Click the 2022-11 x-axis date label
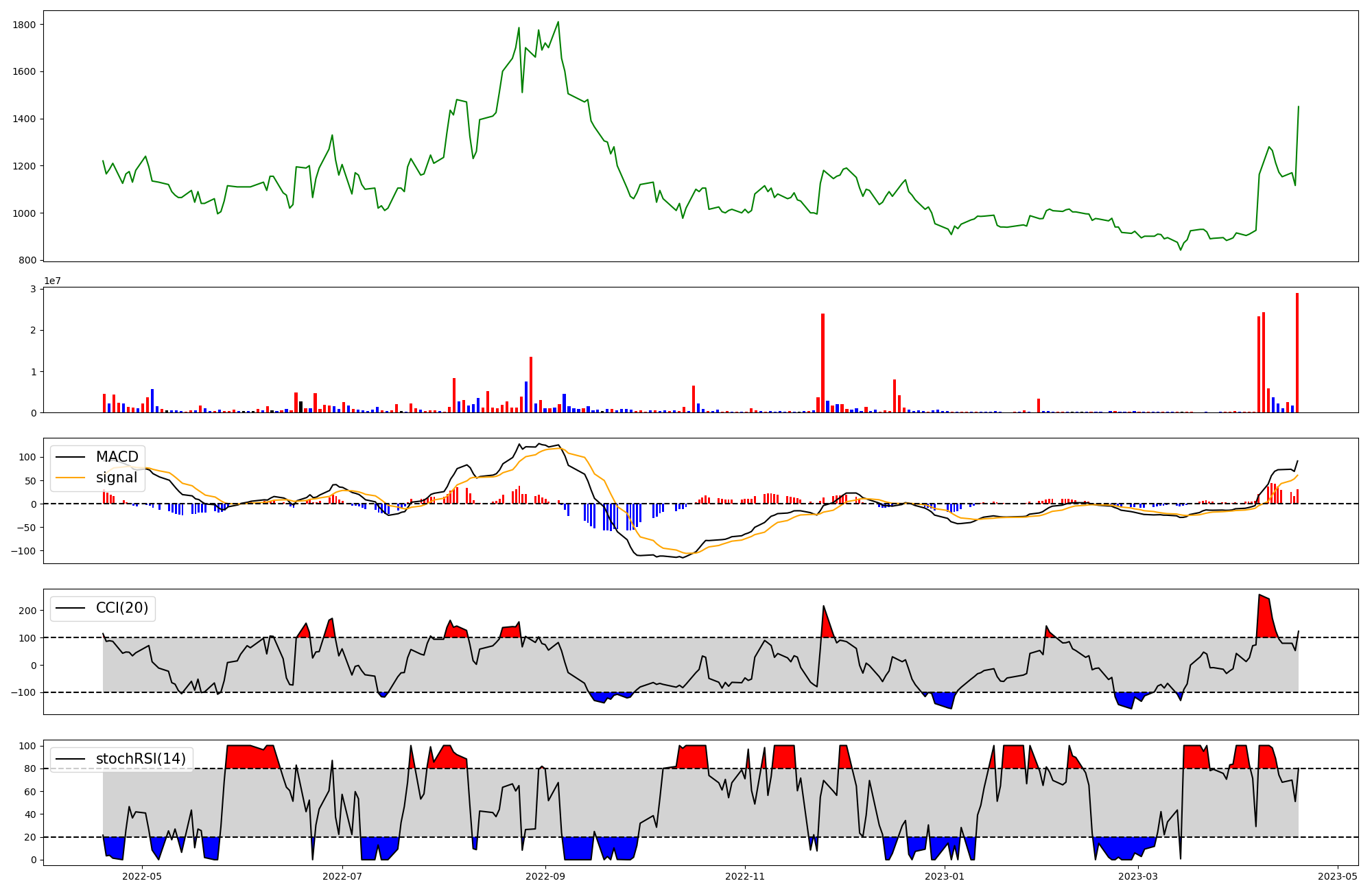 [x=745, y=876]
